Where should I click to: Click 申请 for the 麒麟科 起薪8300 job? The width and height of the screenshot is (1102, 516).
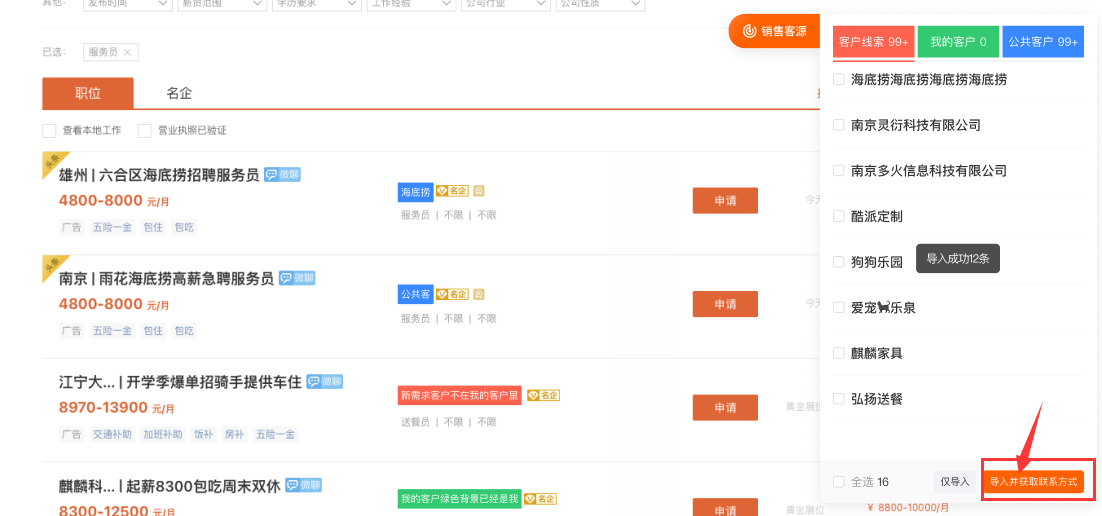(x=725, y=507)
